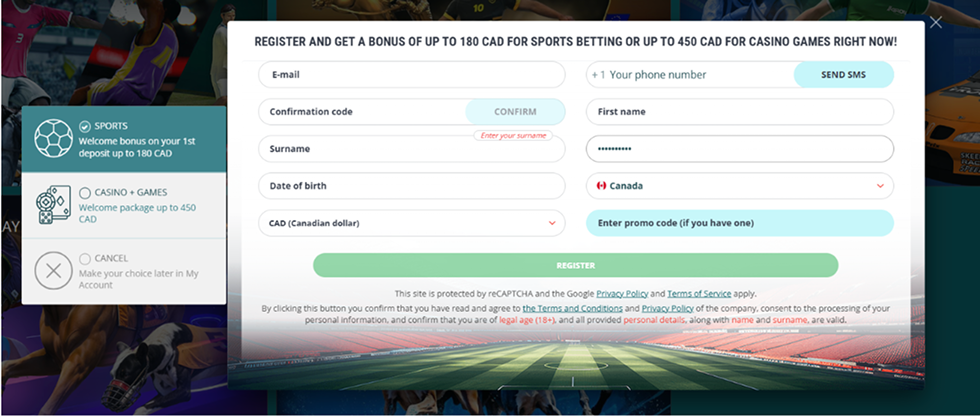
Task: Click the Confirm code button
Action: pos(515,111)
